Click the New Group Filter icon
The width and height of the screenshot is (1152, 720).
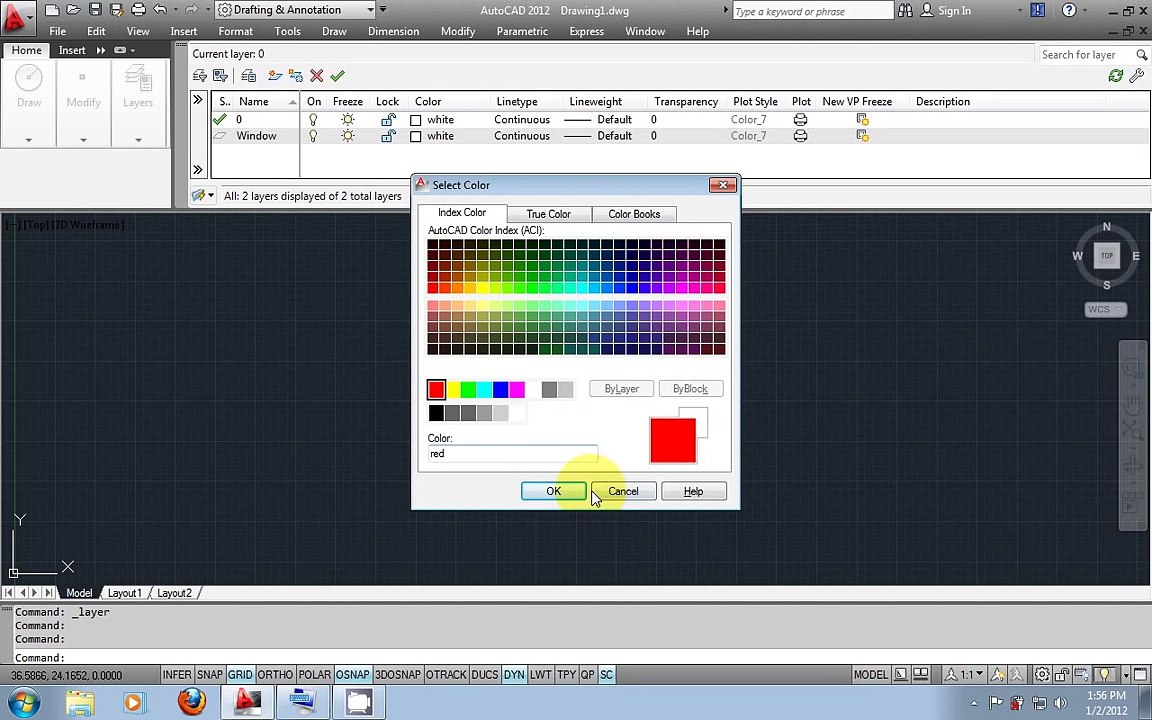220,76
